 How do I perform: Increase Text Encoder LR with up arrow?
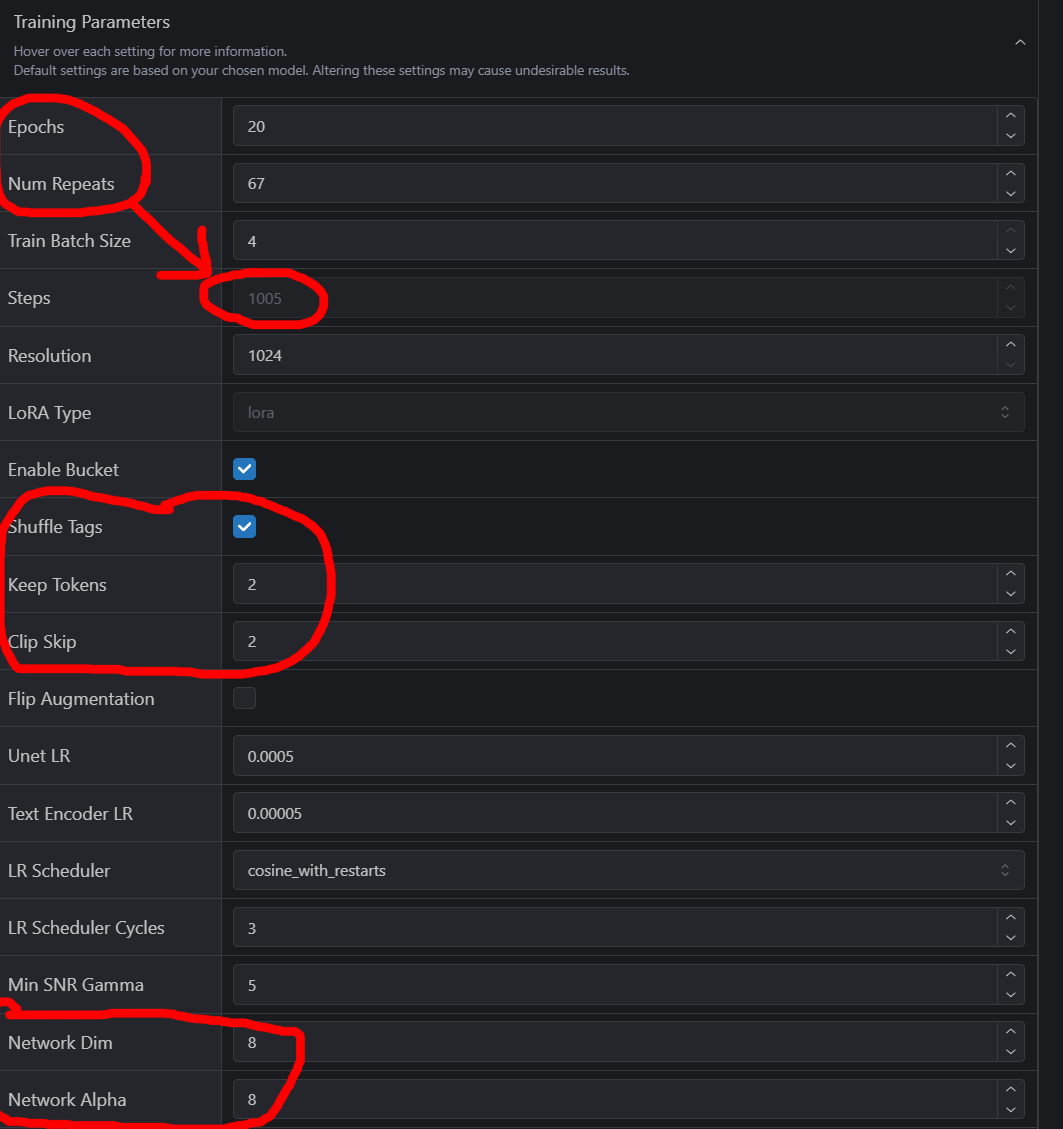coord(1010,803)
